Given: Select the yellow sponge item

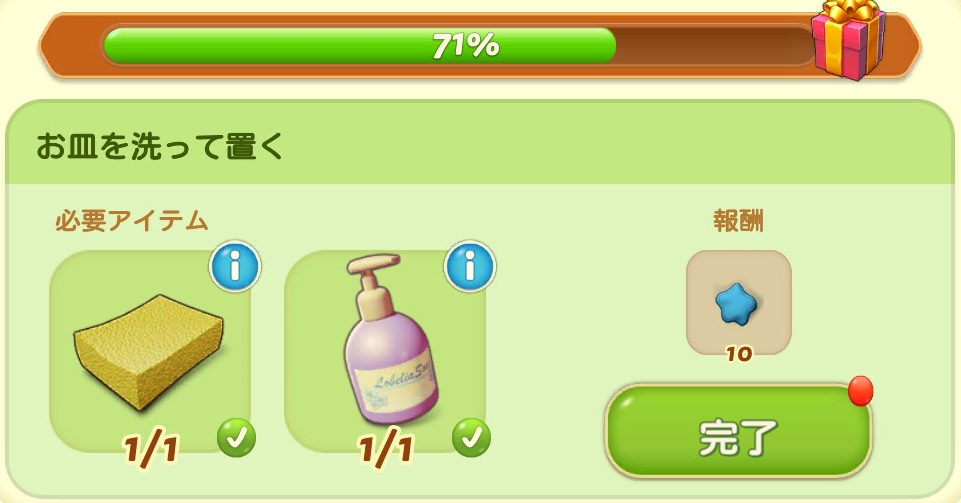Looking at the screenshot, I should coord(148,352).
